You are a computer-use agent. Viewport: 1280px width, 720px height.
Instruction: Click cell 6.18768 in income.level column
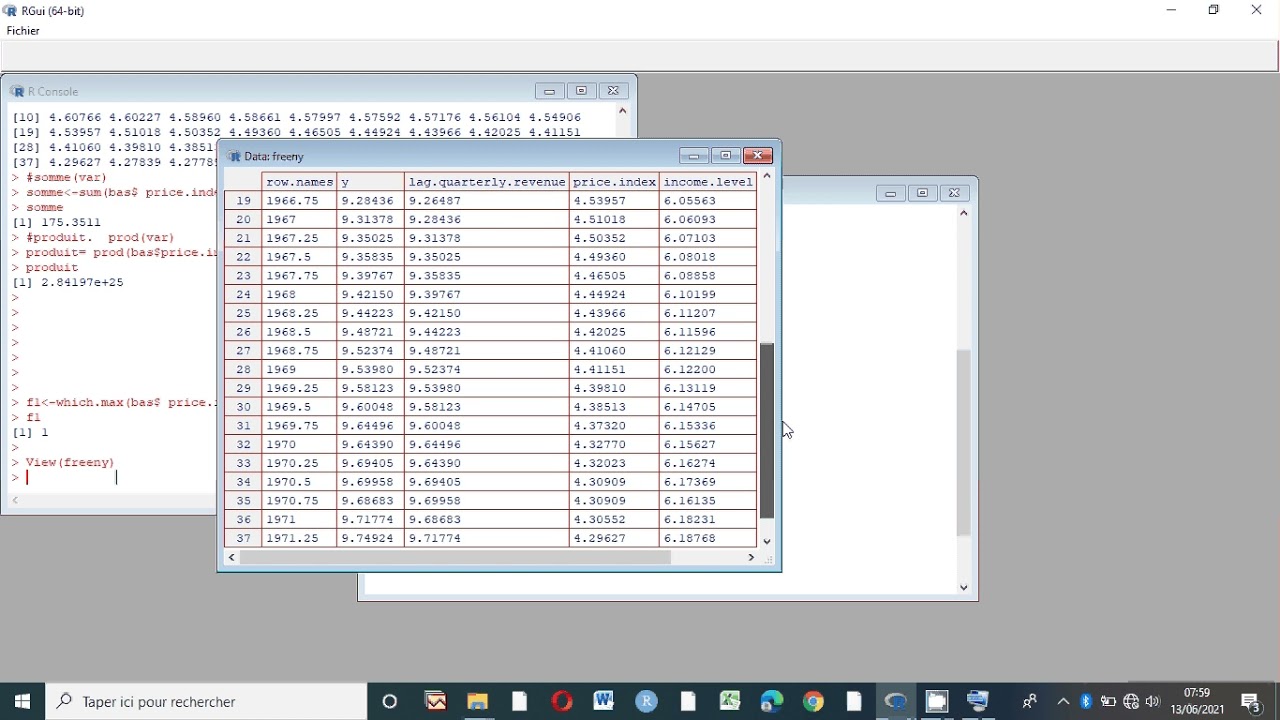click(709, 538)
